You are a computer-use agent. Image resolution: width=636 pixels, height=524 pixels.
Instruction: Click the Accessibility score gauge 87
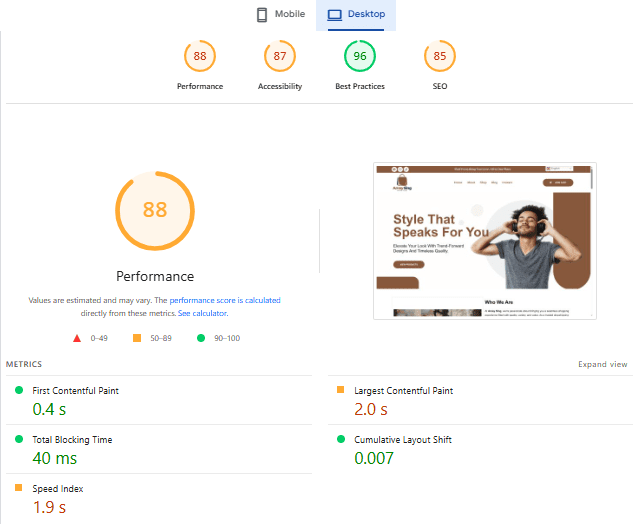(x=280, y=56)
